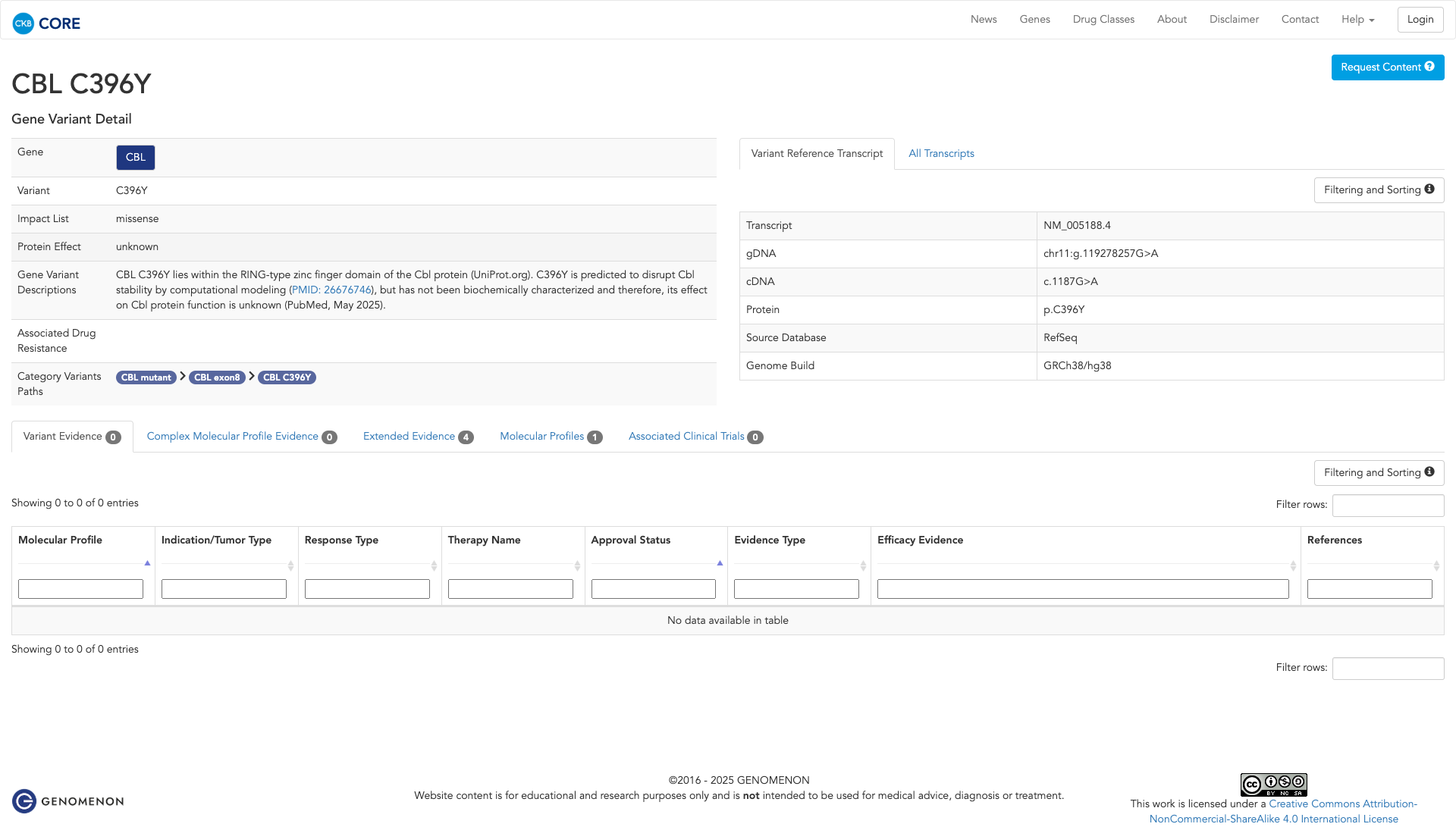Click the Genome Build value GRCh38/hg38
This screenshot has width=1456, height=827.
1077,366
